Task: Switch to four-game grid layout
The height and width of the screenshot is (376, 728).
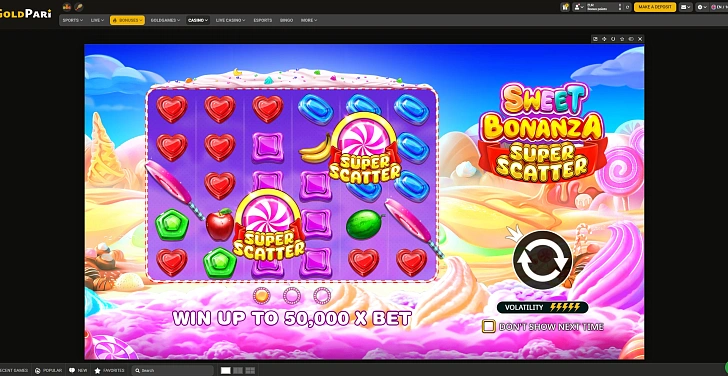Action: 250,370
